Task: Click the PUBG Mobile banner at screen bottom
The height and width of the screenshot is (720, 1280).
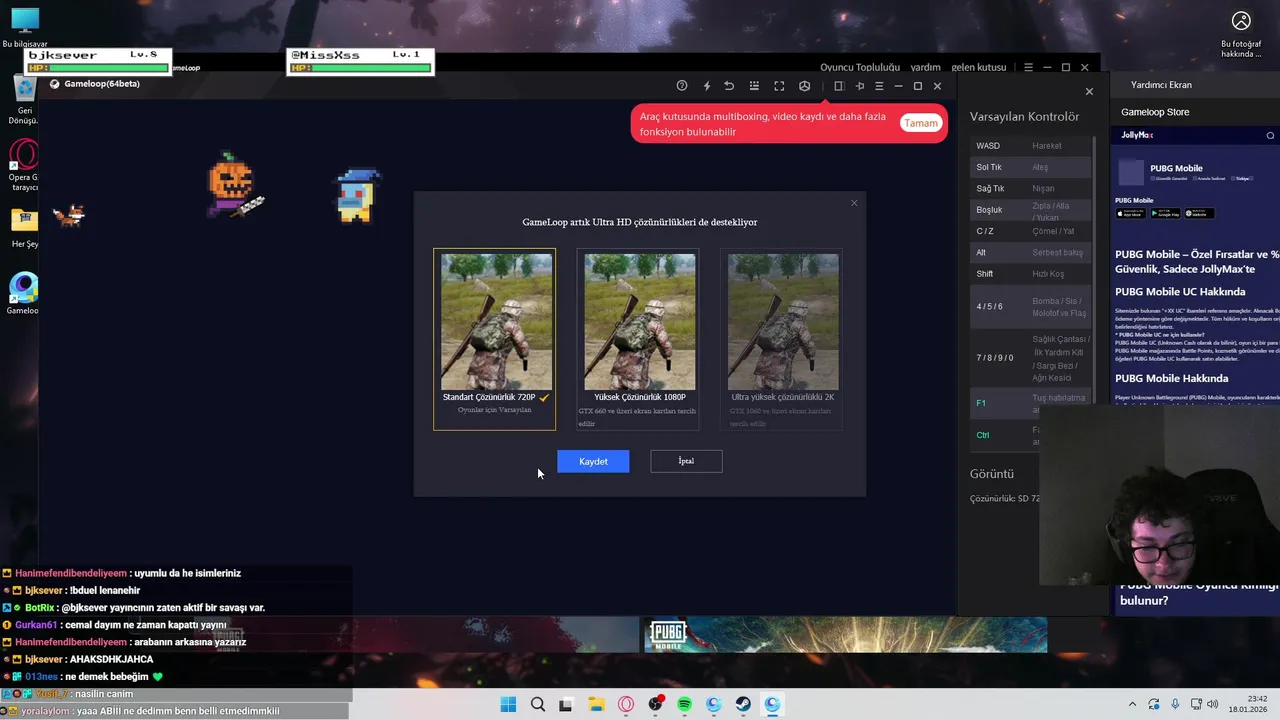Action: (844, 635)
